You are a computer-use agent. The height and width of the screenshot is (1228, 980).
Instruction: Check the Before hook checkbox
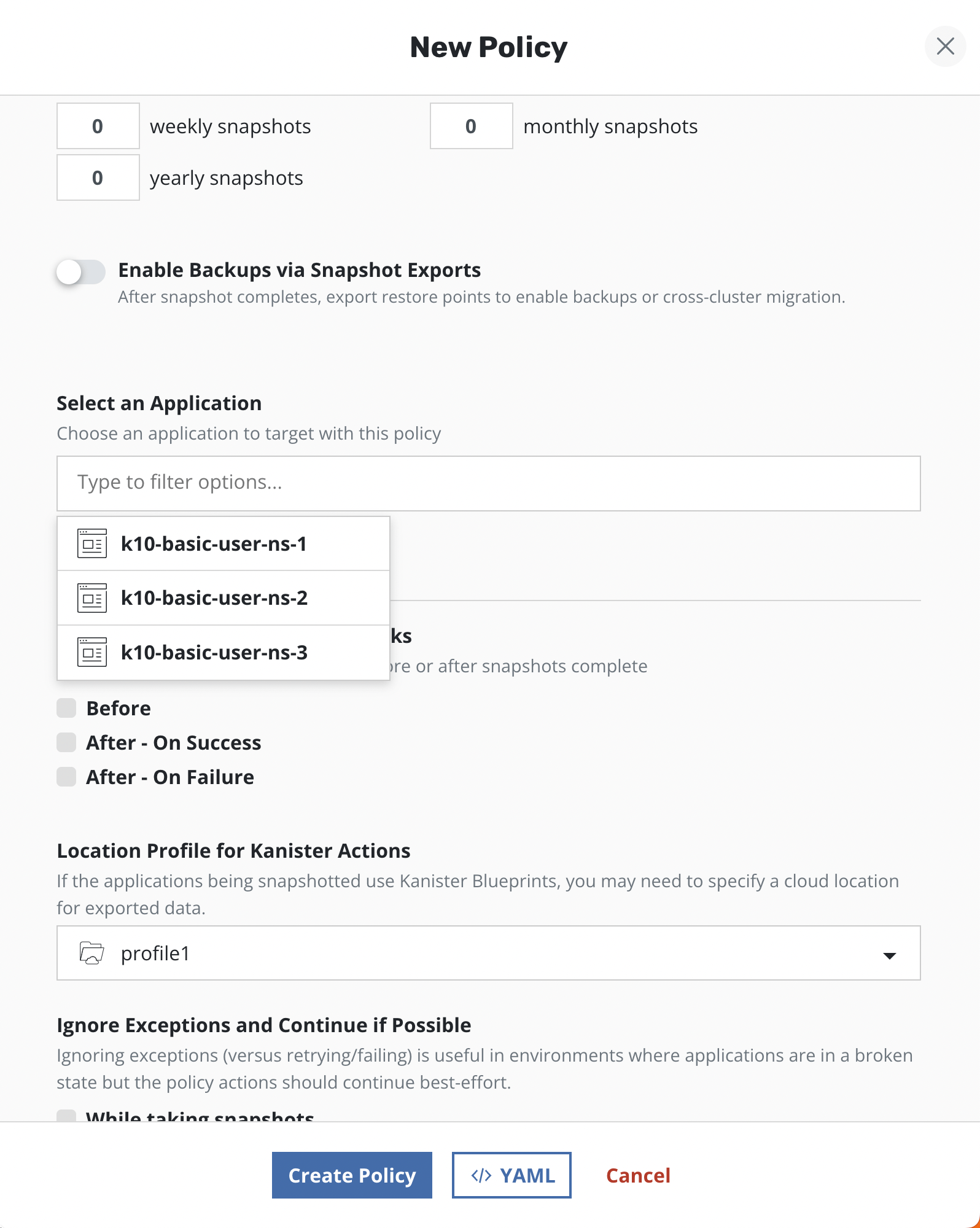(66, 708)
